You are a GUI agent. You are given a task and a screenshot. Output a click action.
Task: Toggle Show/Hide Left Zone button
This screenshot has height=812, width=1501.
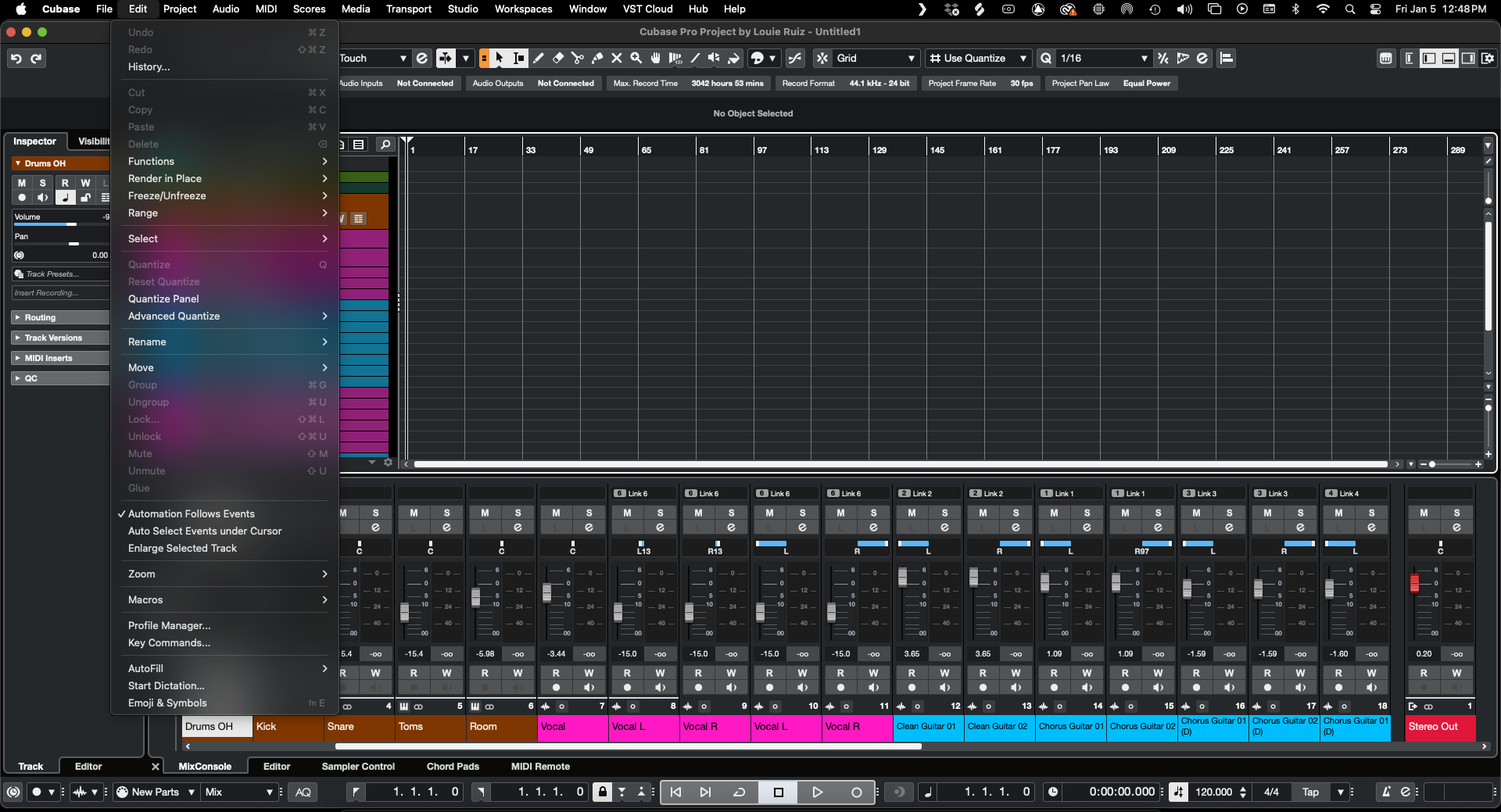[1429, 59]
